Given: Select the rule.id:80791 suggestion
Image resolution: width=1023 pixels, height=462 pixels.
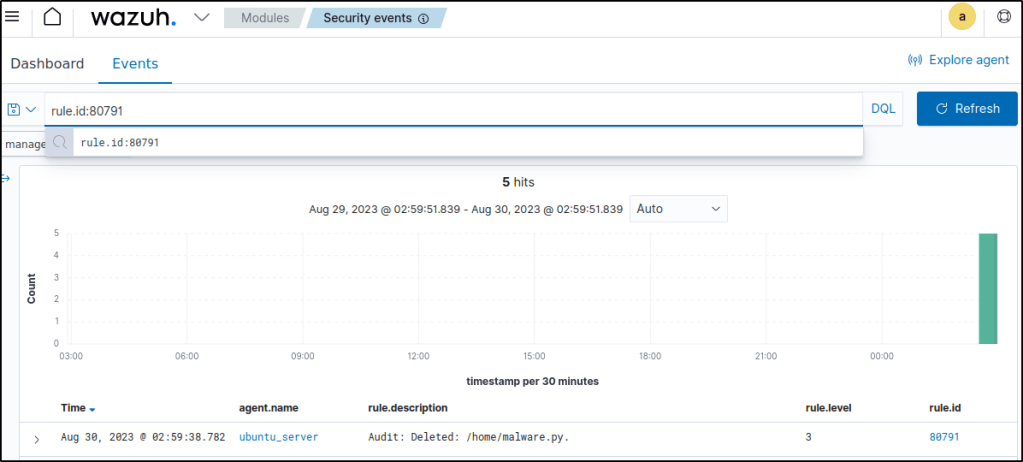Looking at the screenshot, I should click(120, 143).
